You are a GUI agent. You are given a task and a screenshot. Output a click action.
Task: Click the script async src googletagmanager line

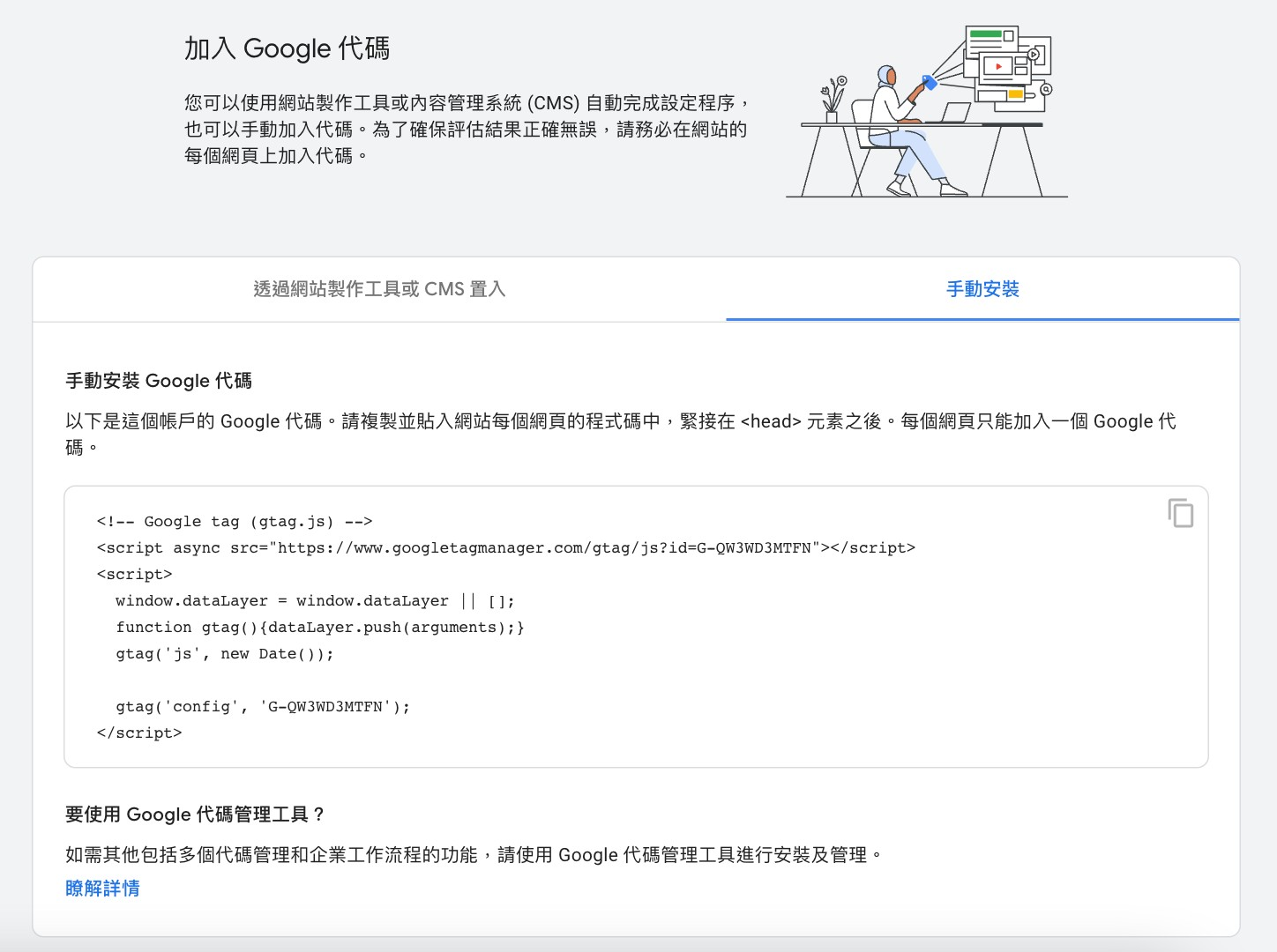[505, 548]
